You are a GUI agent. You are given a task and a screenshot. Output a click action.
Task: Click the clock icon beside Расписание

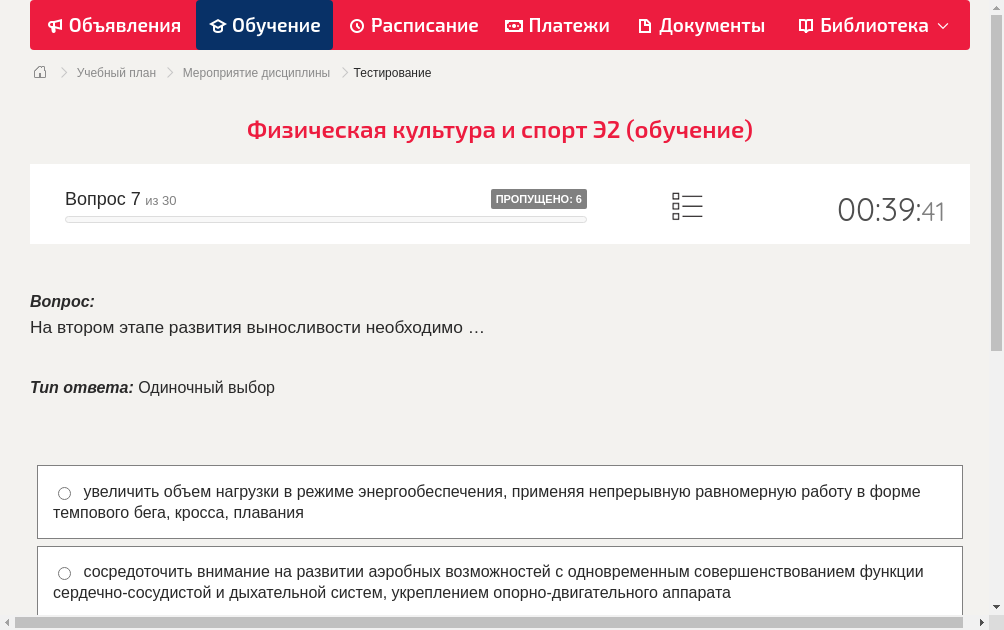point(356,25)
